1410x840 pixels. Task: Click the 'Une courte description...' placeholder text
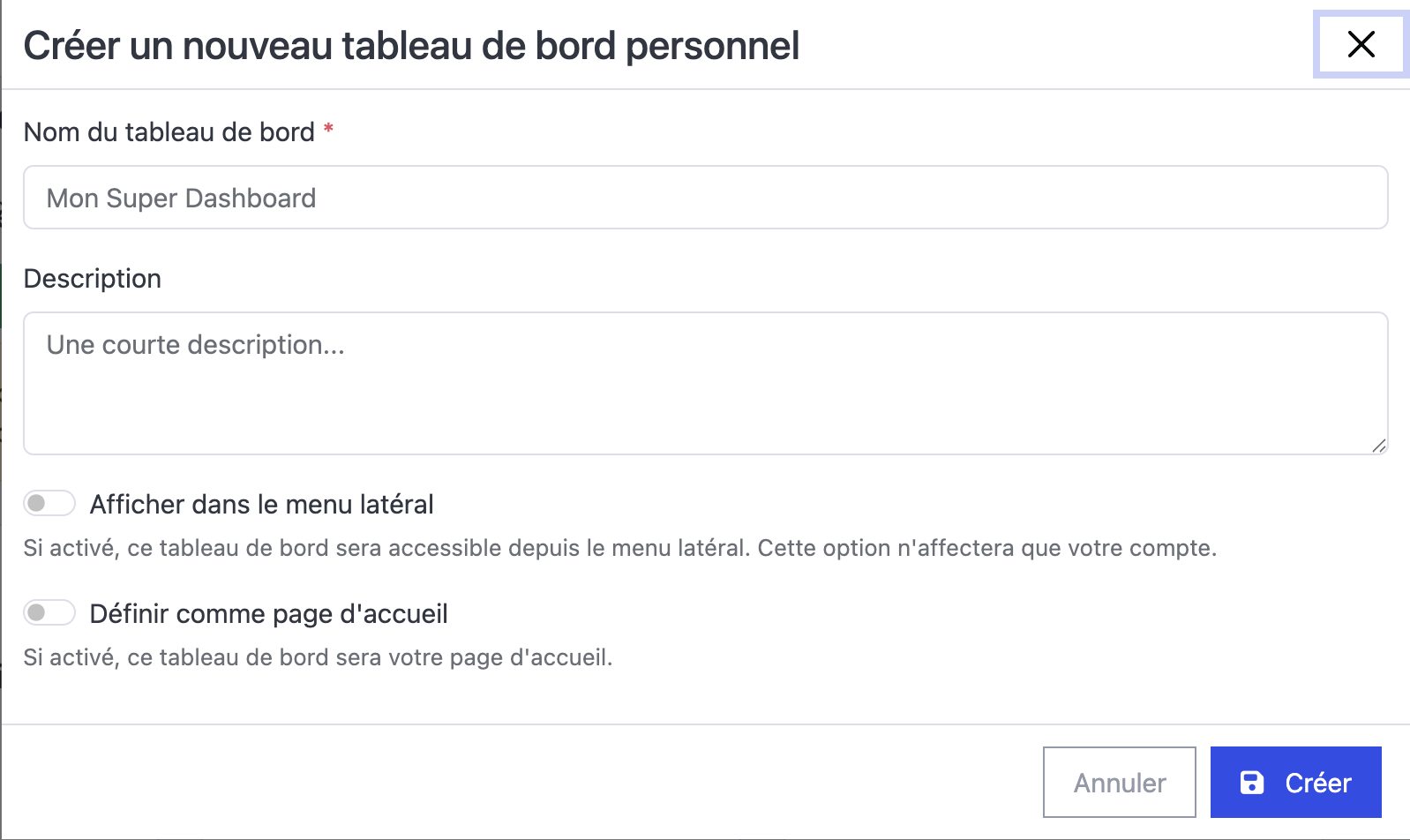coord(195,345)
